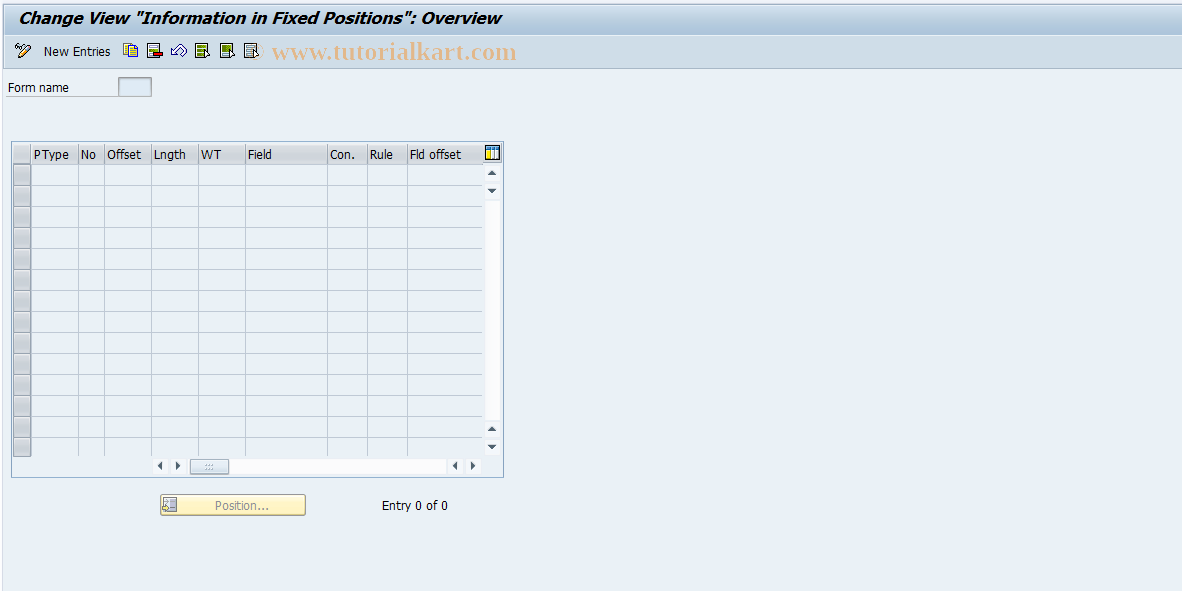1182x591 pixels.
Task: Click the Delete entry icon
Action: coord(155,51)
